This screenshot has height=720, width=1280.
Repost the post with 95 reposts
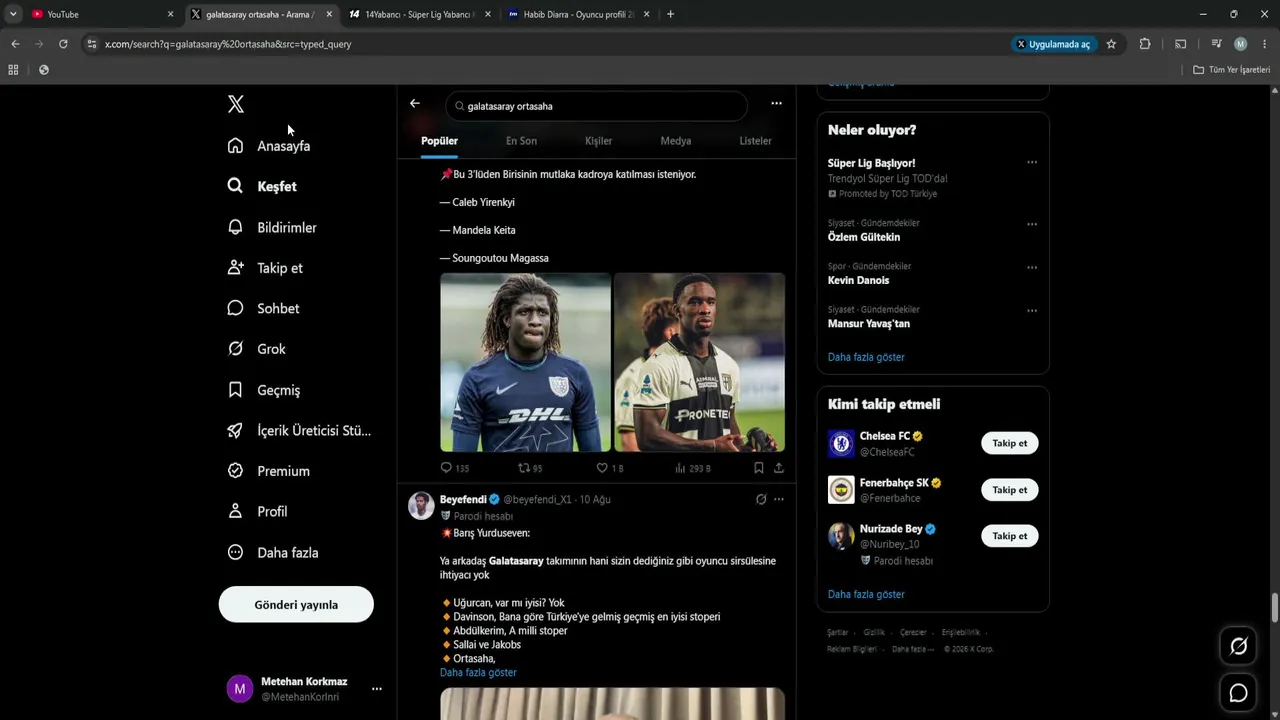click(x=530, y=468)
